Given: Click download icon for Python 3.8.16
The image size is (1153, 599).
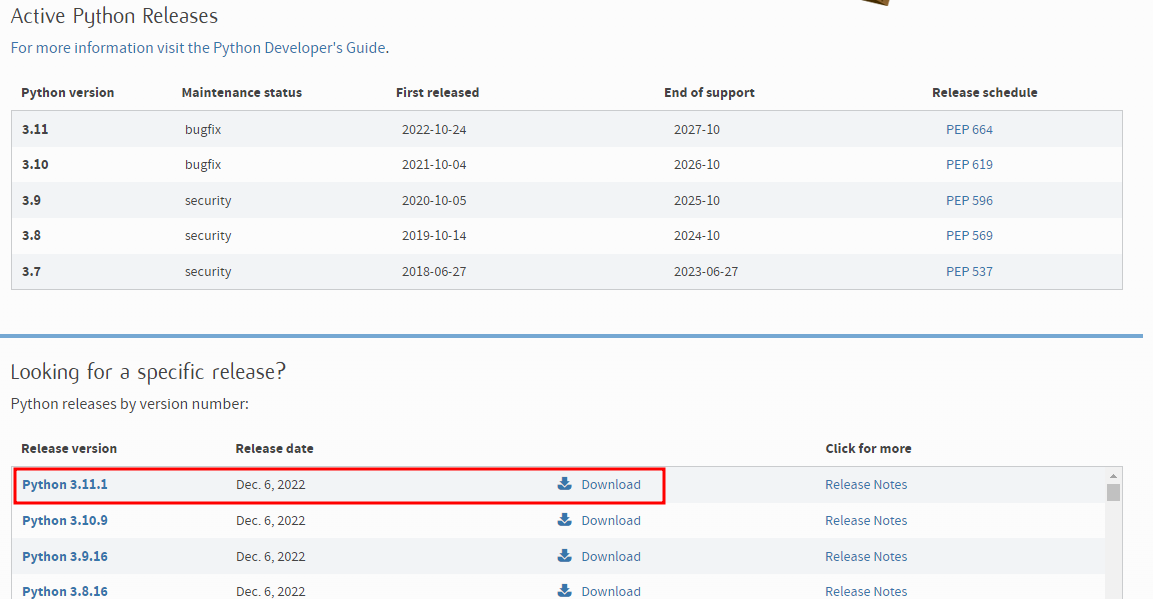Looking at the screenshot, I should coord(564,591).
